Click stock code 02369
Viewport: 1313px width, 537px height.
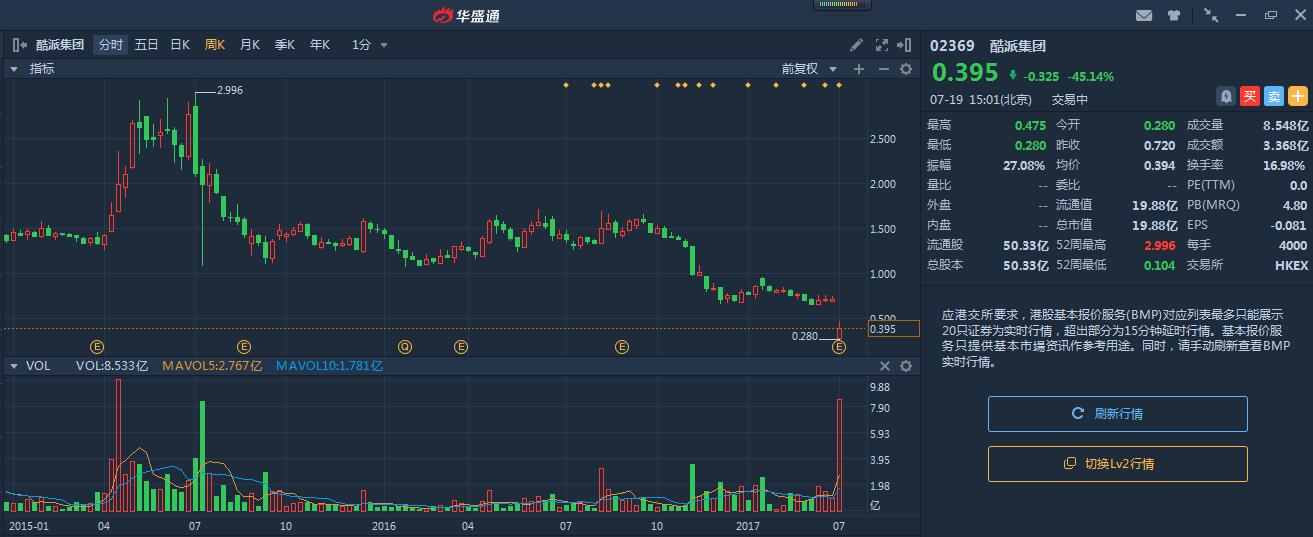952,45
